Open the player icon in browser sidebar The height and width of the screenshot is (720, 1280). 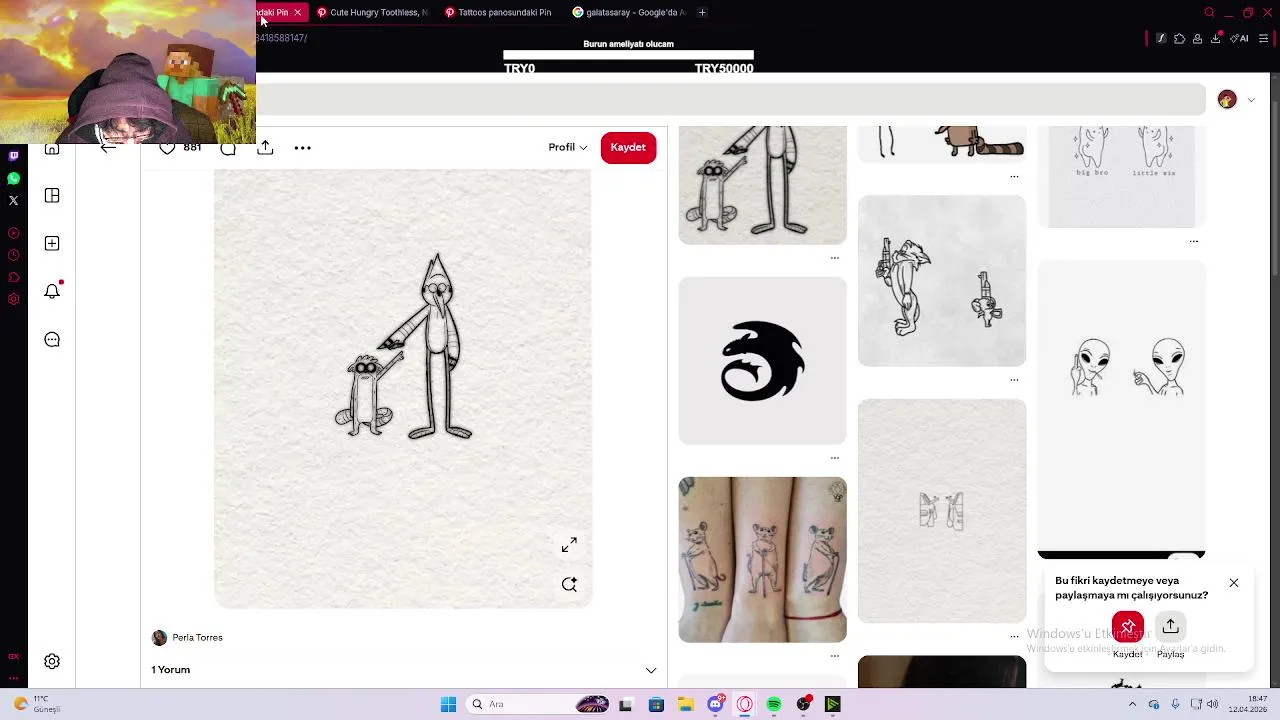[13, 233]
